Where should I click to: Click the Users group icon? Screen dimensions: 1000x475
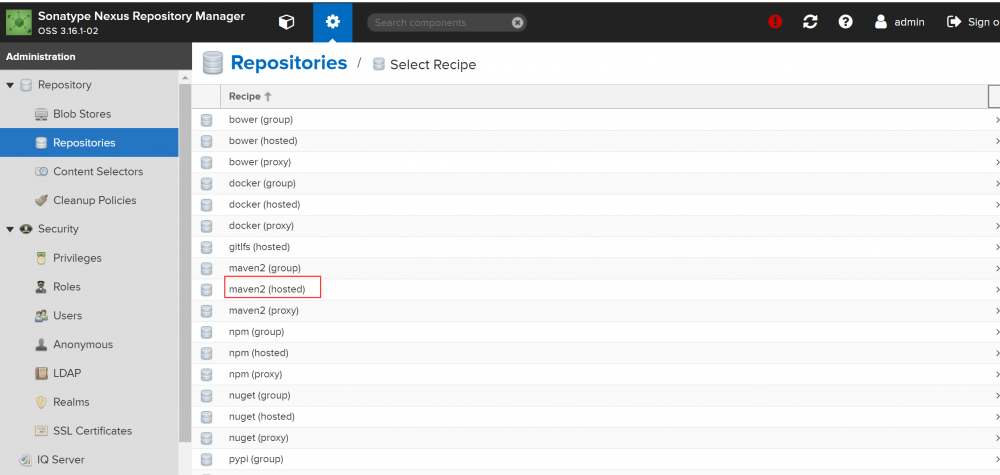click(41, 316)
